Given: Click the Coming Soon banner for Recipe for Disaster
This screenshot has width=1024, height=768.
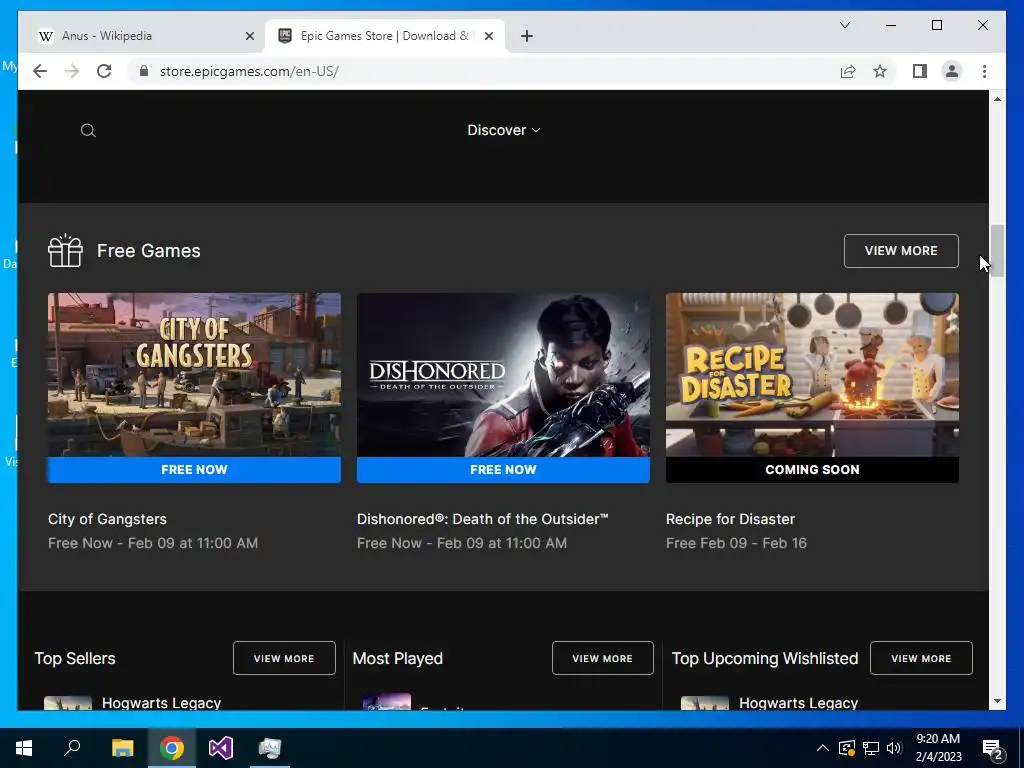Looking at the screenshot, I should [x=812, y=470].
